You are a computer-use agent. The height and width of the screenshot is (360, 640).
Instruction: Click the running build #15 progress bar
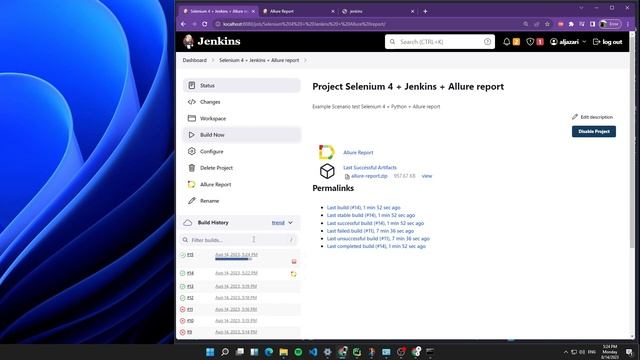tap(233, 259)
